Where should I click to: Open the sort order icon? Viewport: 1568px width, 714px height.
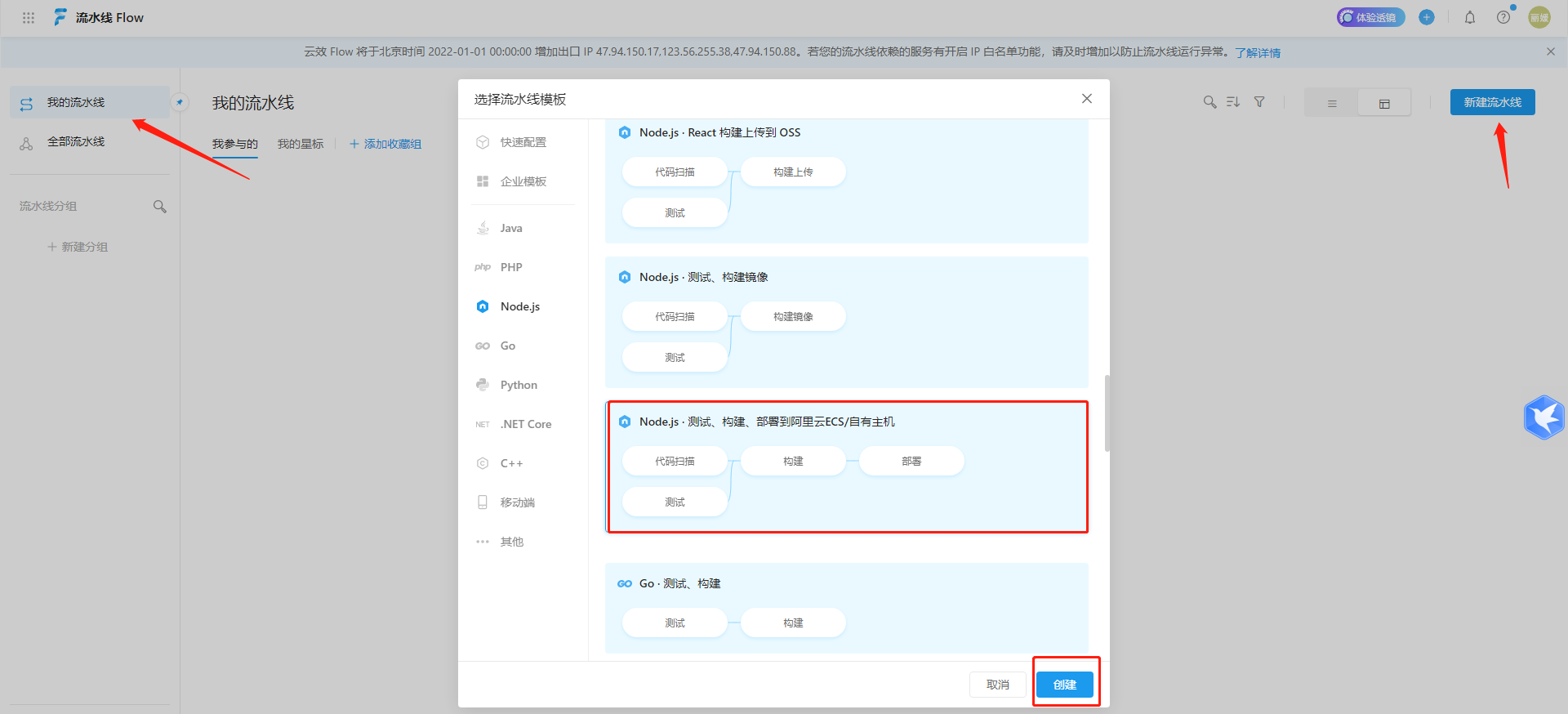[1233, 102]
